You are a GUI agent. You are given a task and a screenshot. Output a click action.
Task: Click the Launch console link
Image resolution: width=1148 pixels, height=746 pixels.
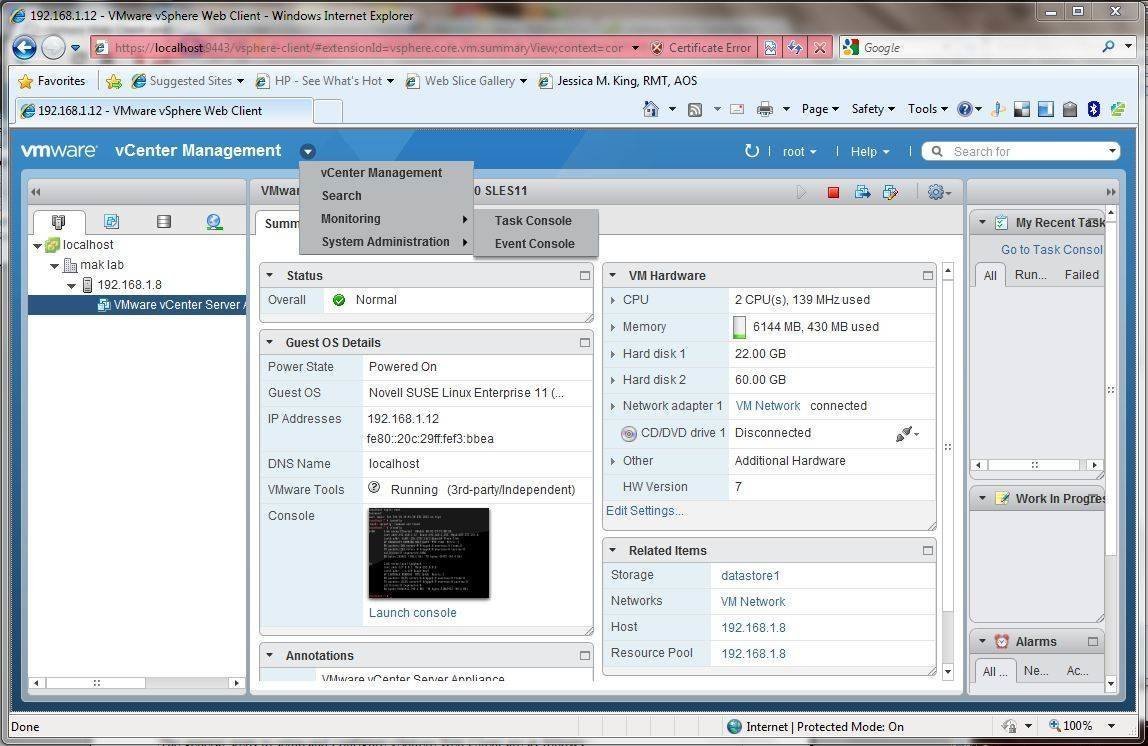click(x=412, y=613)
